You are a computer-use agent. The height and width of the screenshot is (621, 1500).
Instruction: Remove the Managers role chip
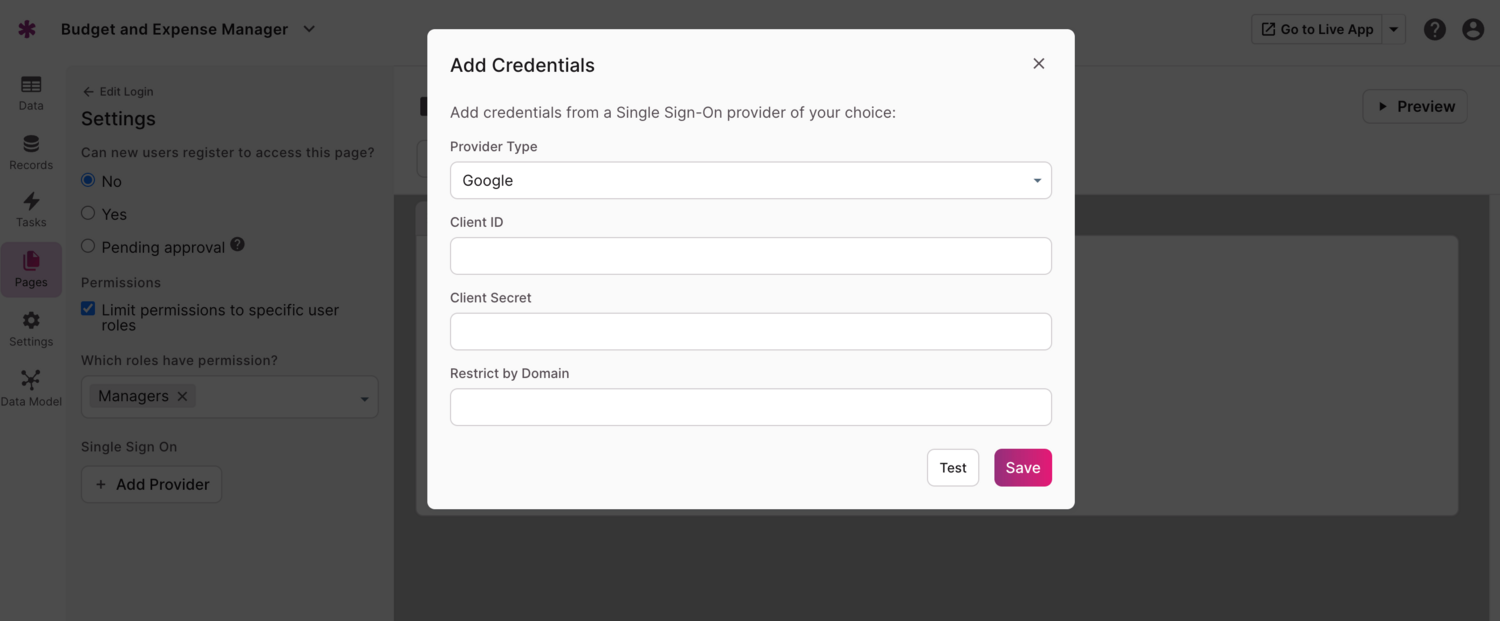coord(182,396)
